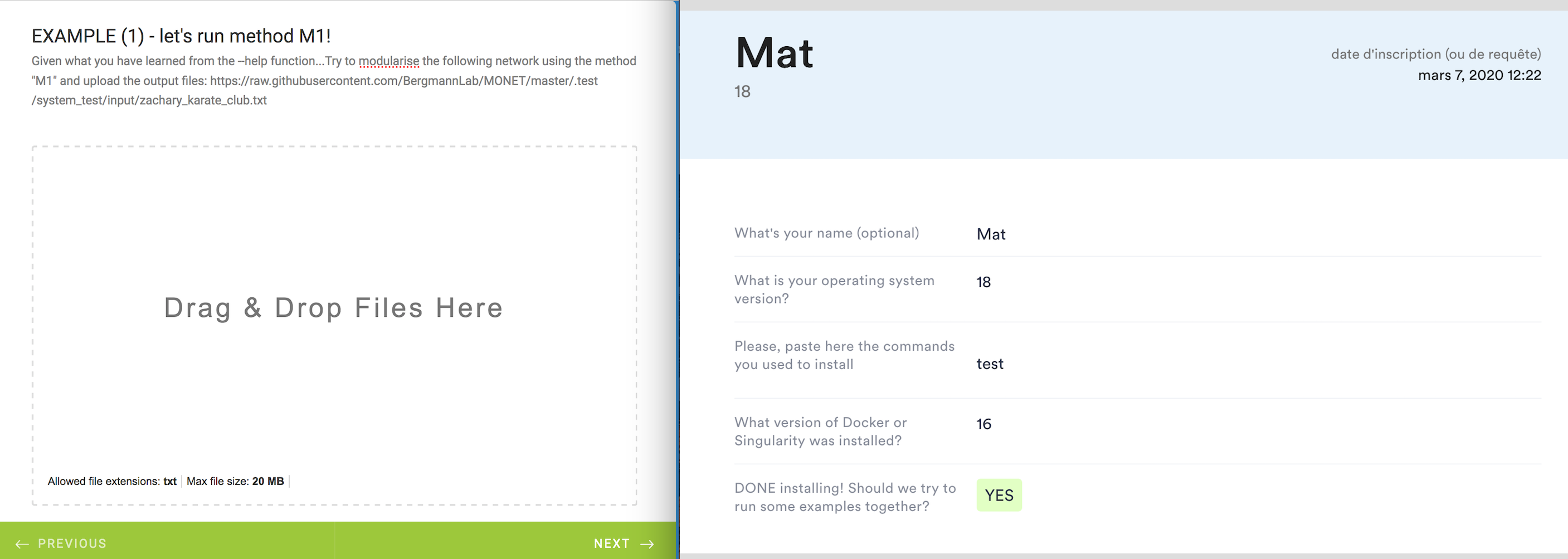Select the Docker version answer "16"

pyautogui.click(x=983, y=424)
